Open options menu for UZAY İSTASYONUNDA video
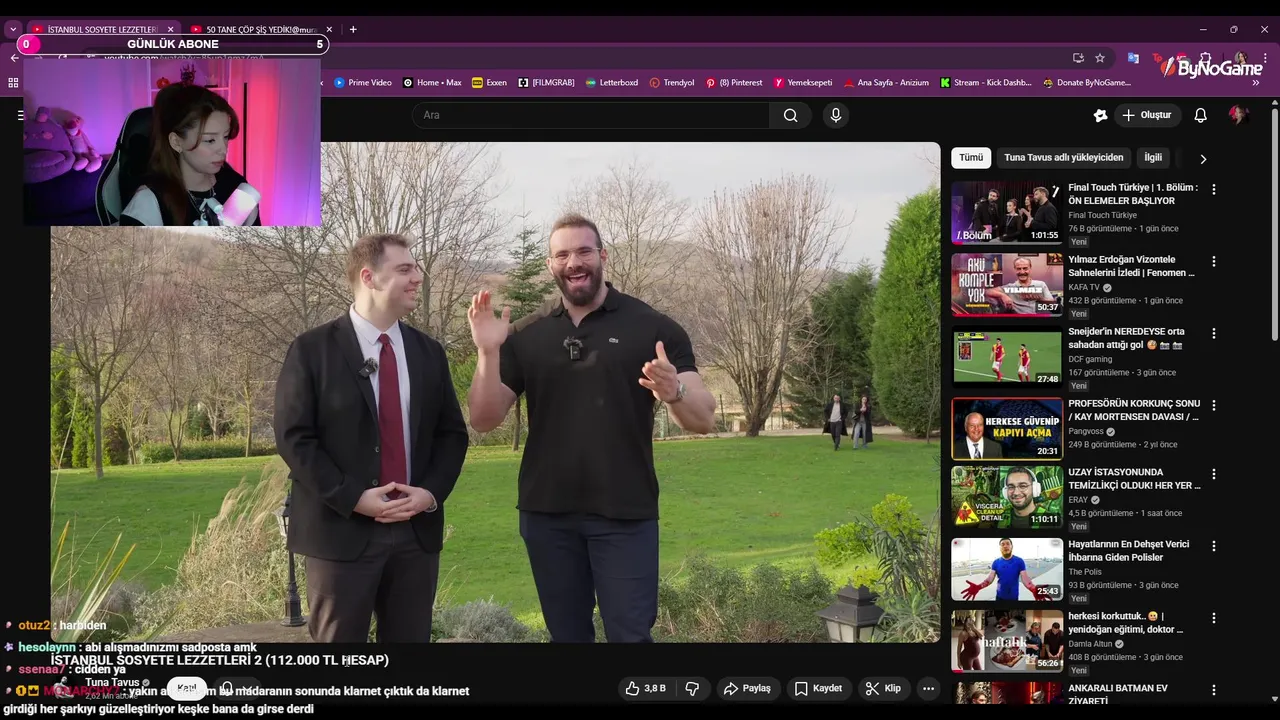Screen dimensions: 1280x720 (x=1214, y=474)
